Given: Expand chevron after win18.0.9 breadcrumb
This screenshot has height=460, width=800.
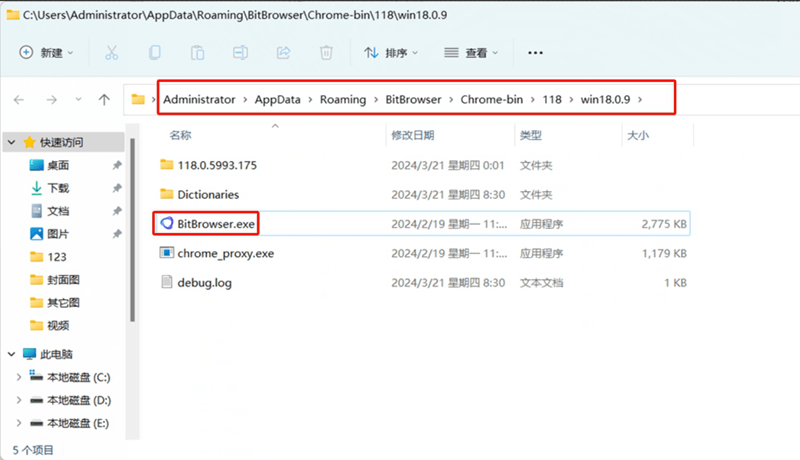Looking at the screenshot, I should tap(640, 99).
